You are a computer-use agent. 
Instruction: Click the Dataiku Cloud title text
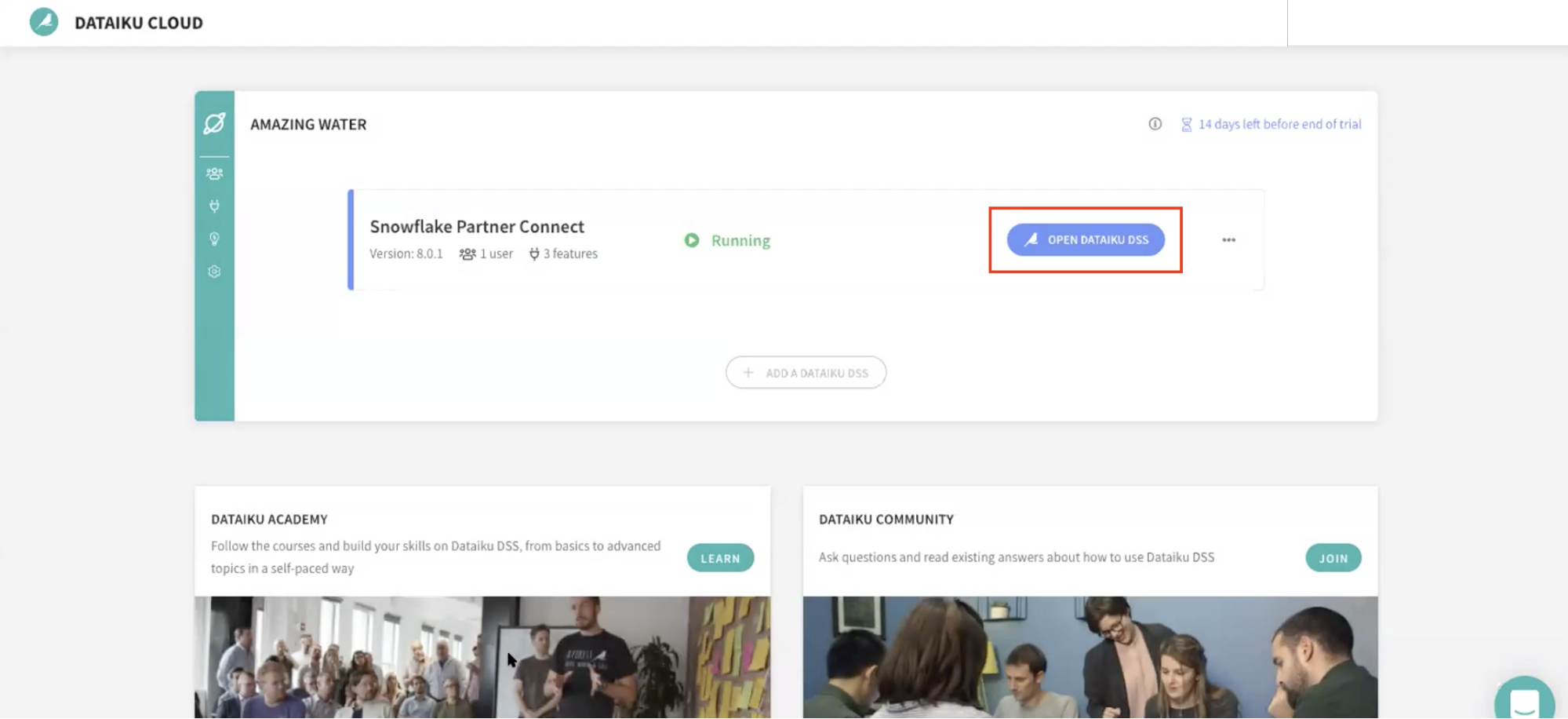[x=139, y=23]
